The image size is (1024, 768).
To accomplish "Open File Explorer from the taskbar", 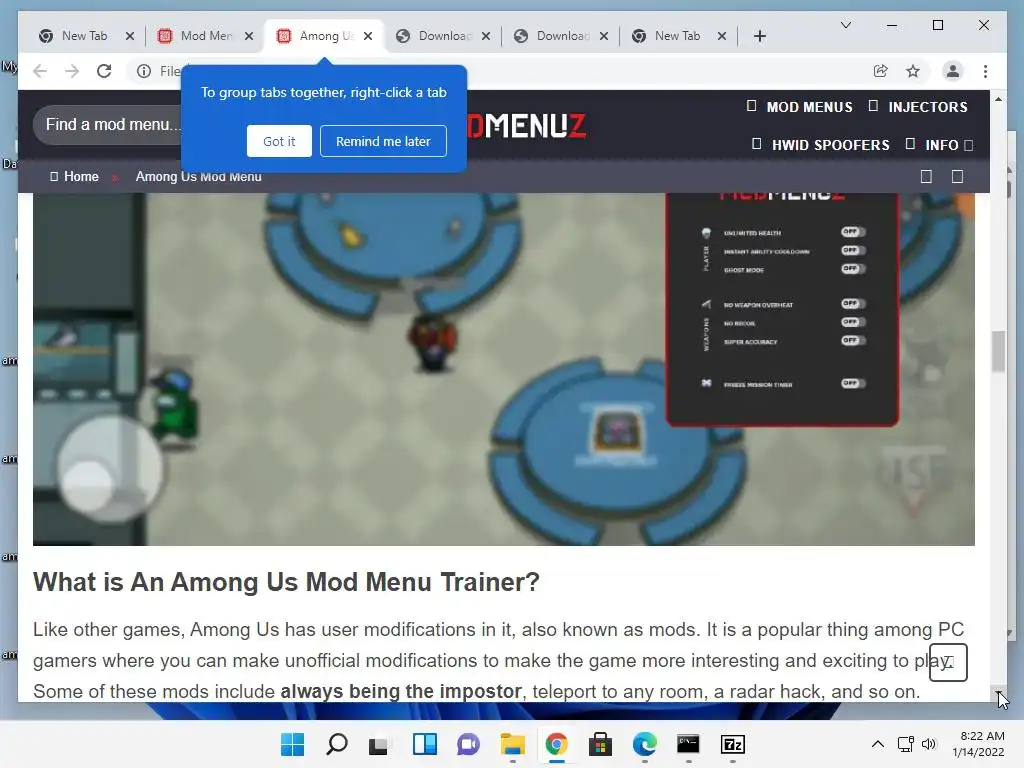I will click(x=513, y=744).
